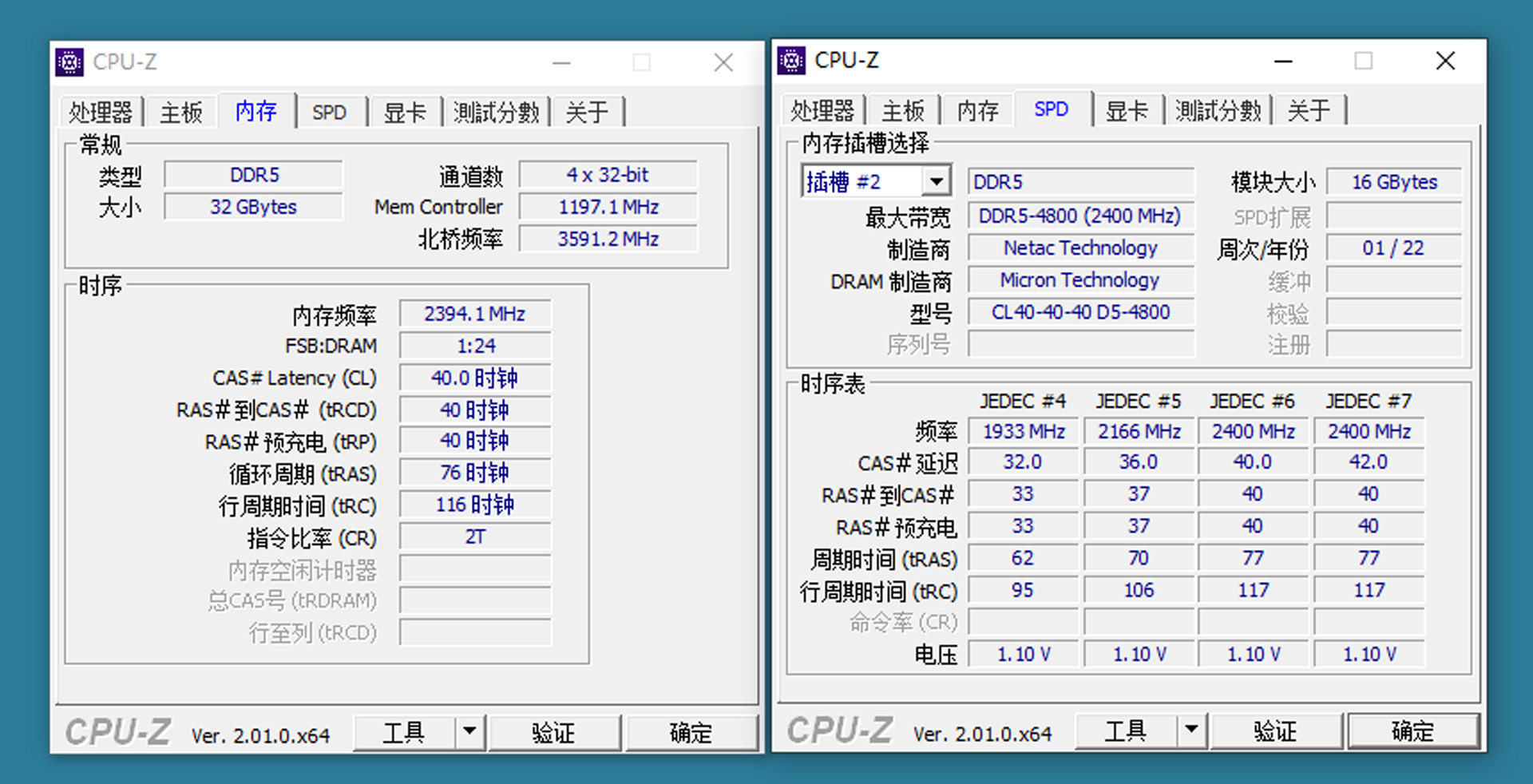Open the 测试分数 tab in the left window

click(496, 112)
